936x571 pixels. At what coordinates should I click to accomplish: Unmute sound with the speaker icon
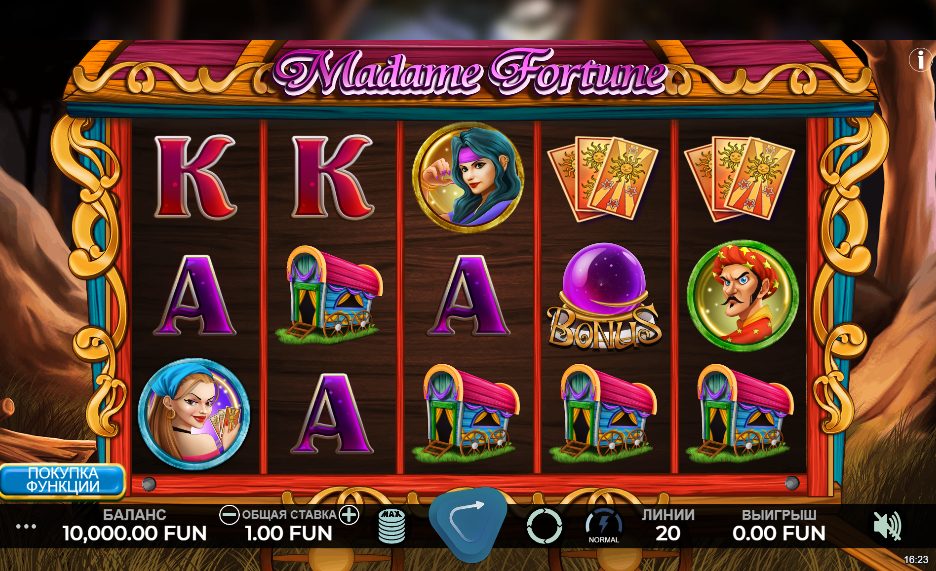pyautogui.click(x=887, y=526)
